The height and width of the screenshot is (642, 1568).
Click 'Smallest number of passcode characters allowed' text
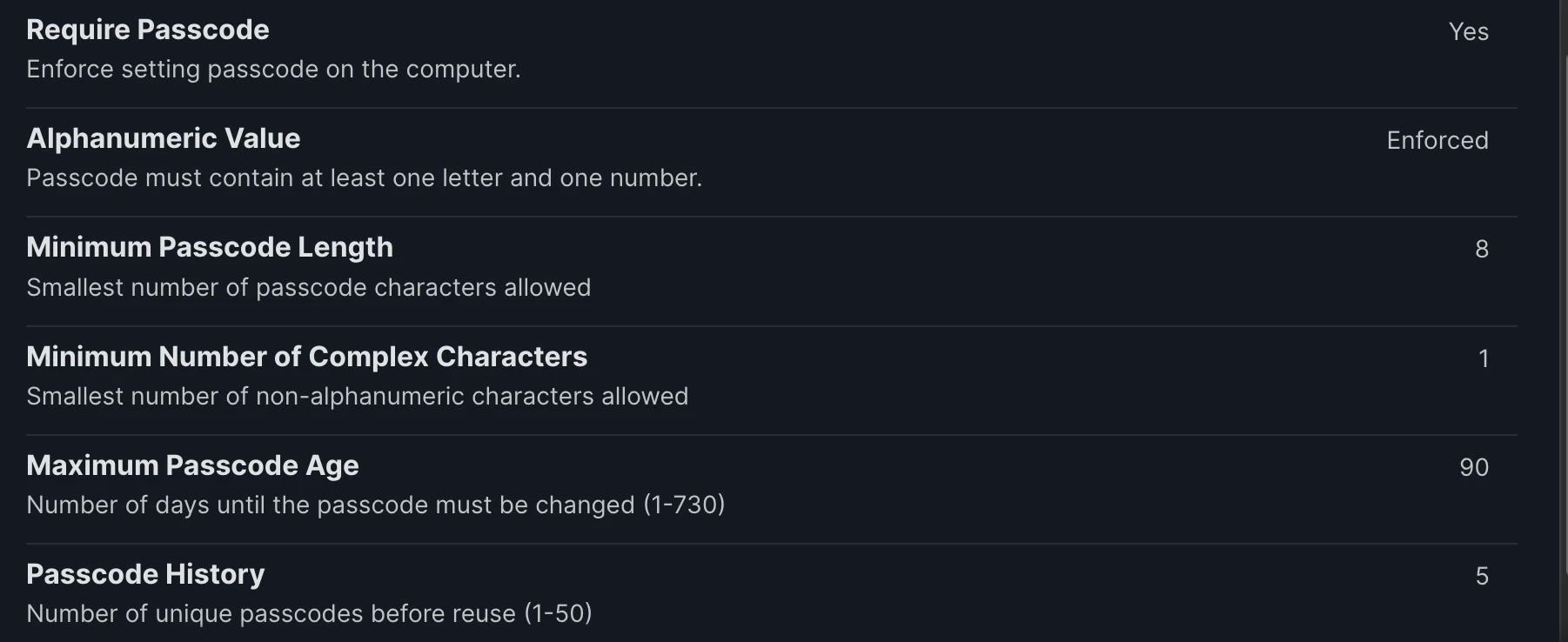(x=309, y=287)
